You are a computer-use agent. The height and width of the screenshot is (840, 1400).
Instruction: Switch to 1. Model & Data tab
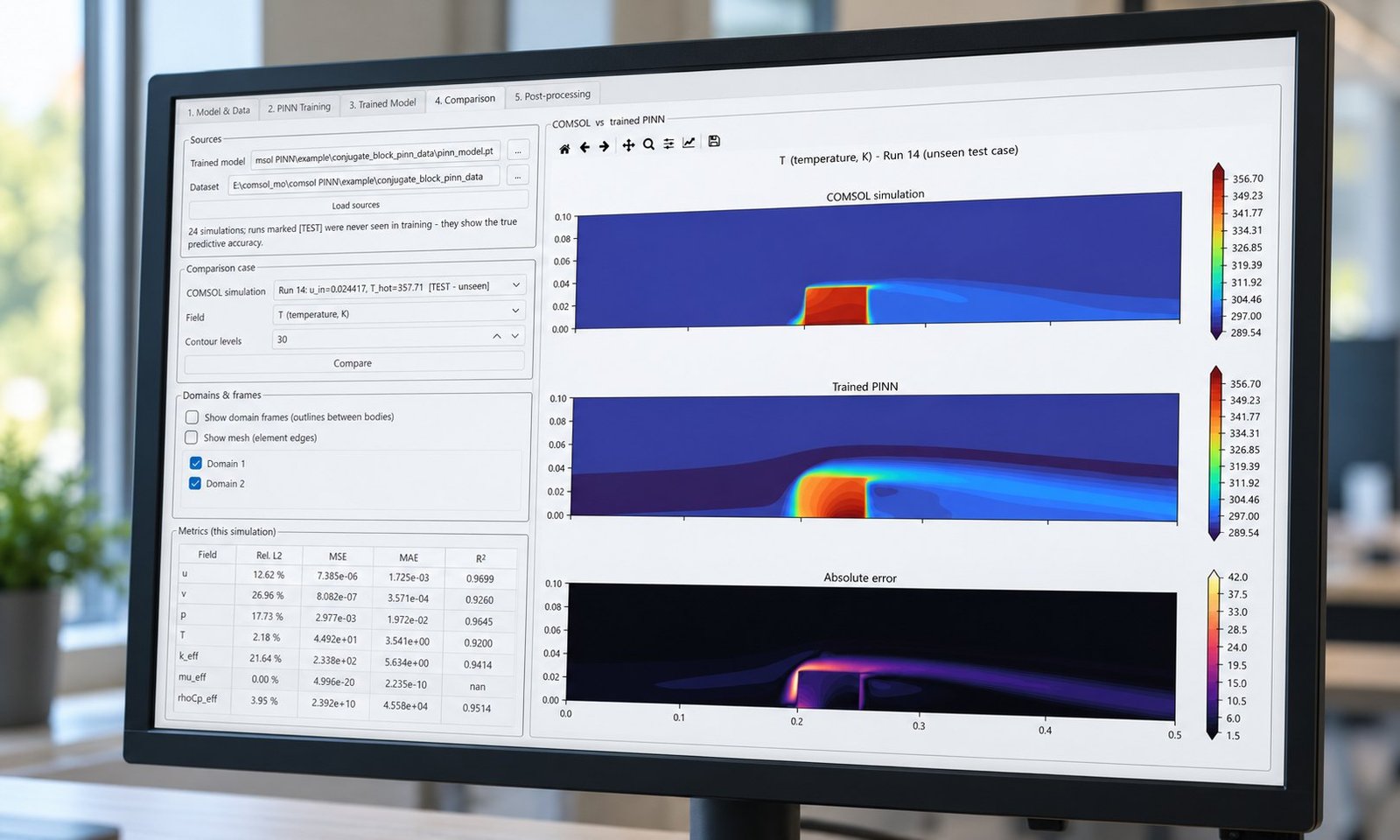(x=219, y=111)
